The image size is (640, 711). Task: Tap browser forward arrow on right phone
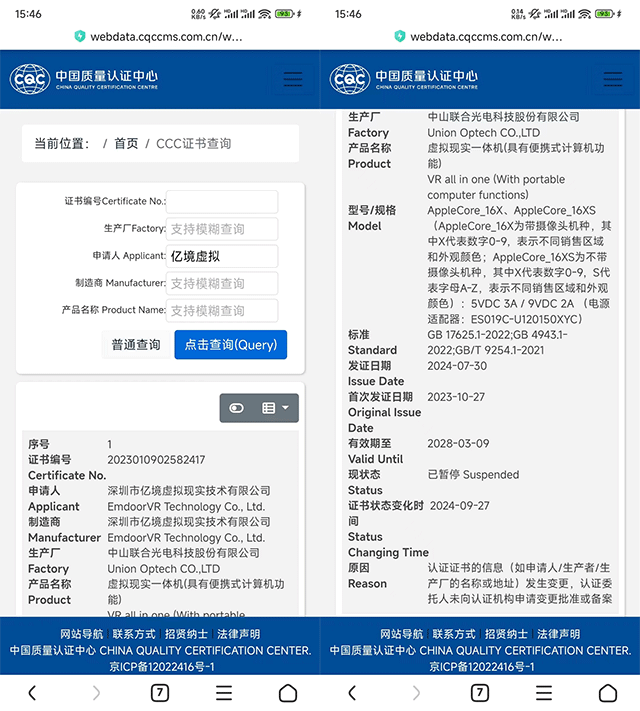tap(416, 693)
